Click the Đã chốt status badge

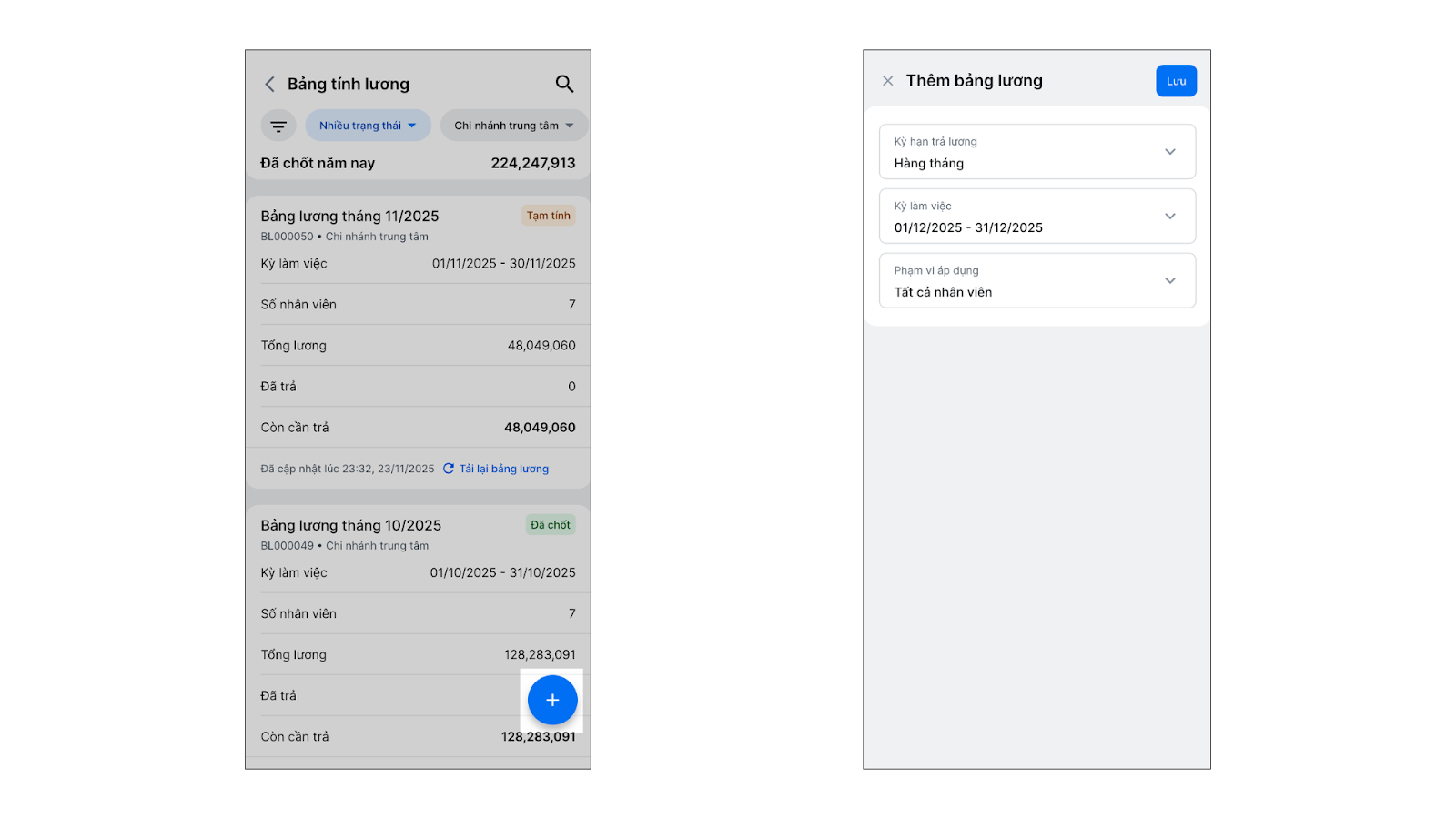click(x=551, y=525)
